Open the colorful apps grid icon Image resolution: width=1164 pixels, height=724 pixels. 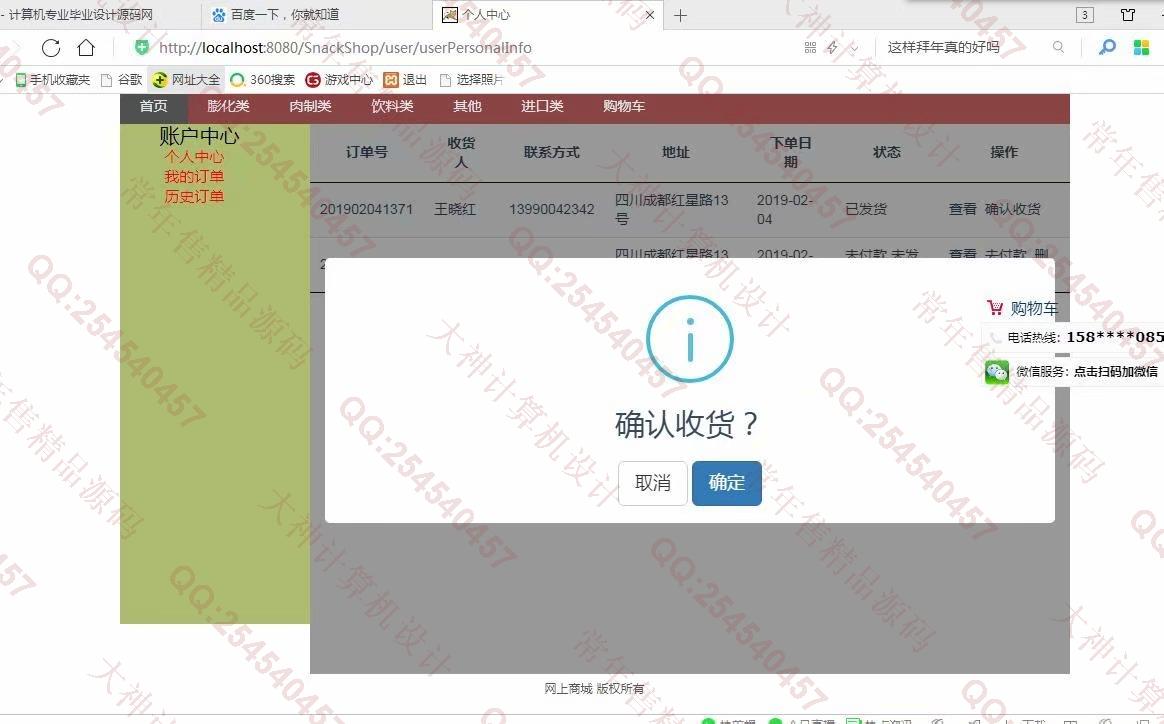click(x=1142, y=48)
